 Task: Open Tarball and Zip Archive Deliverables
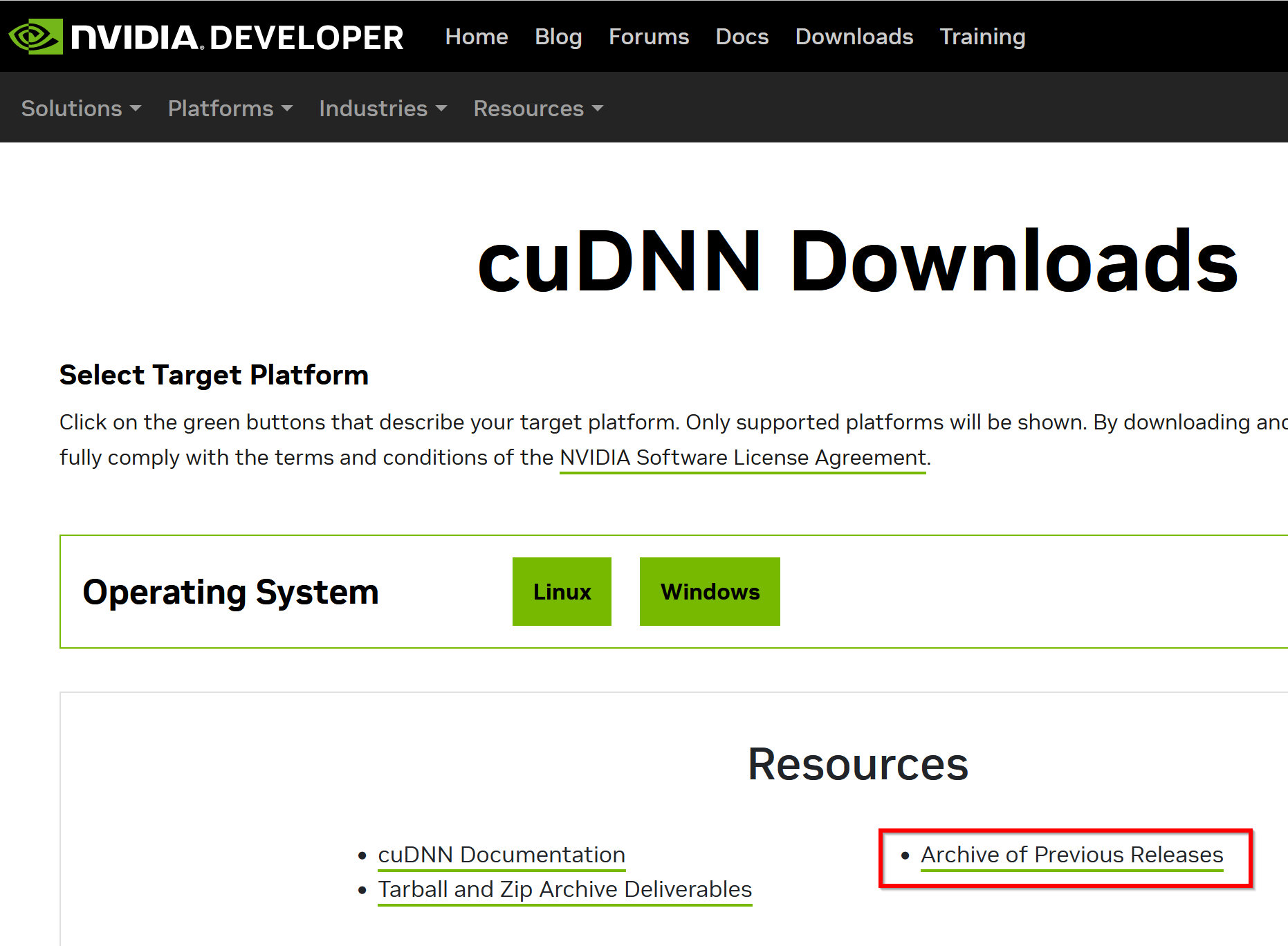564,889
